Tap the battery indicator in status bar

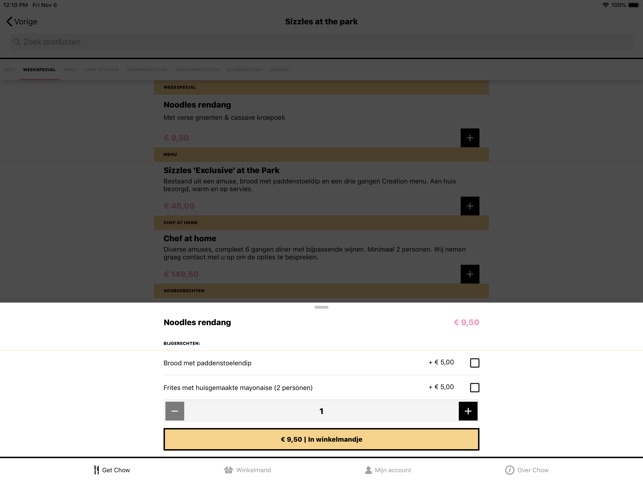[x=633, y=5]
